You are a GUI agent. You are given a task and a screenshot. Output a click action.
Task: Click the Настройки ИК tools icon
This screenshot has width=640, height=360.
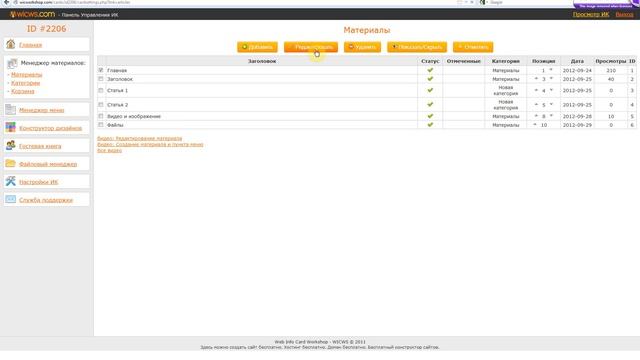11,181
